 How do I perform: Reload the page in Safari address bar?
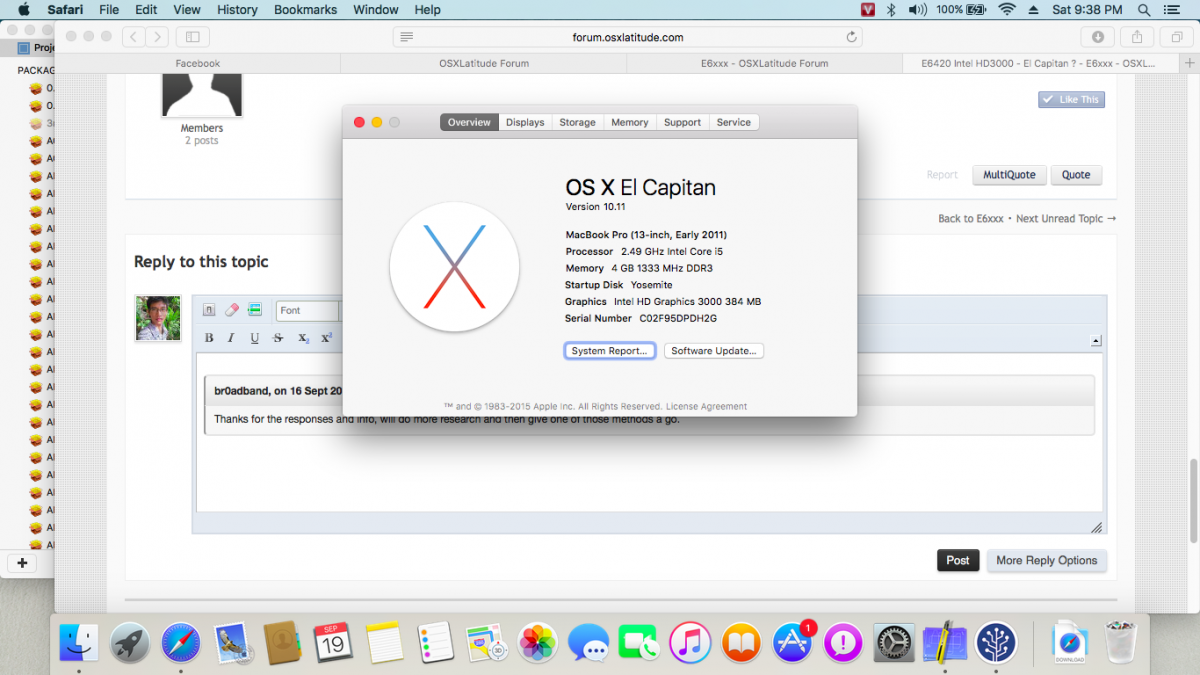pos(851,37)
